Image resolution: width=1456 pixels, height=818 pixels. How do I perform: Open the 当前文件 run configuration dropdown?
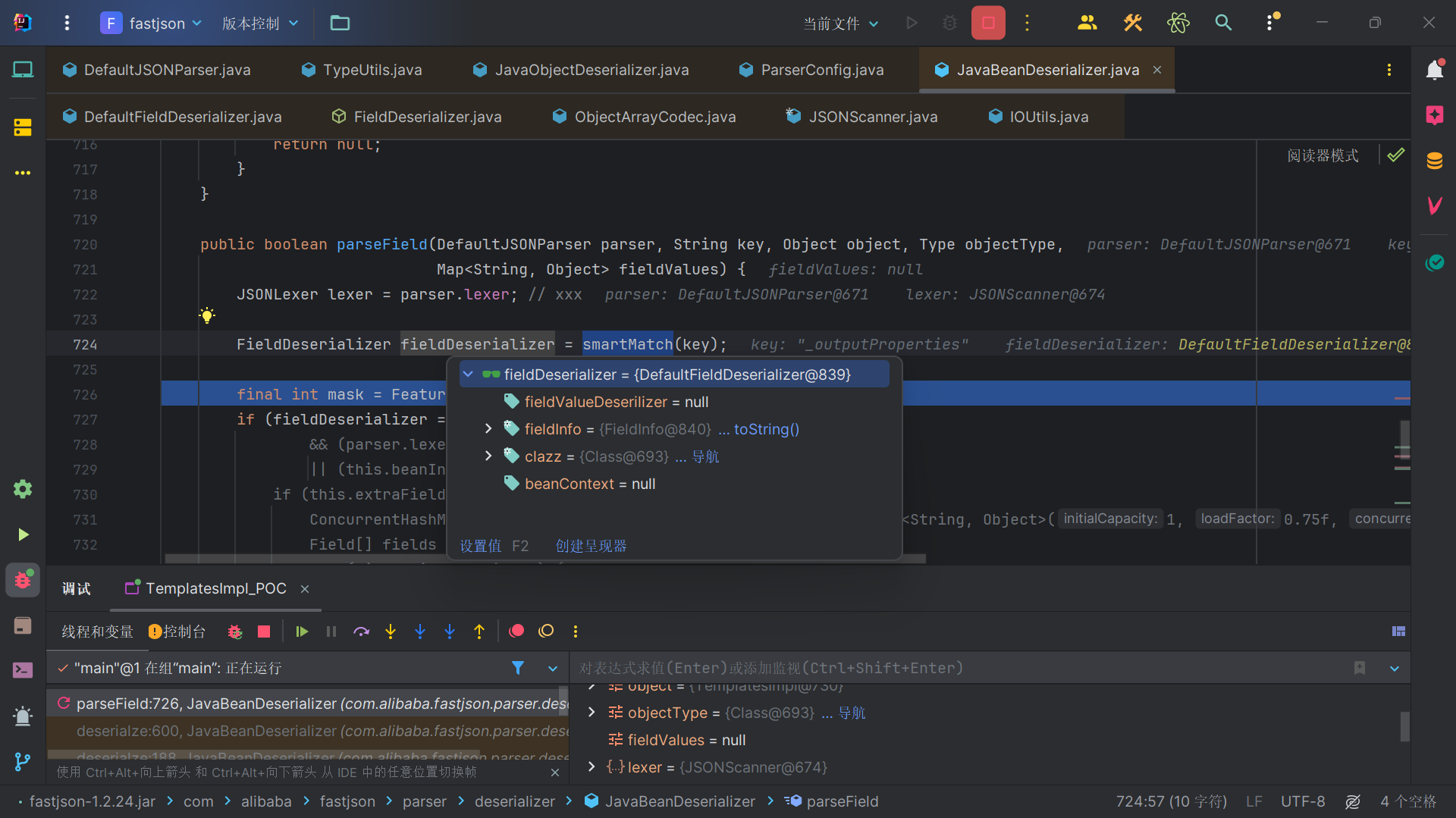pos(840,24)
